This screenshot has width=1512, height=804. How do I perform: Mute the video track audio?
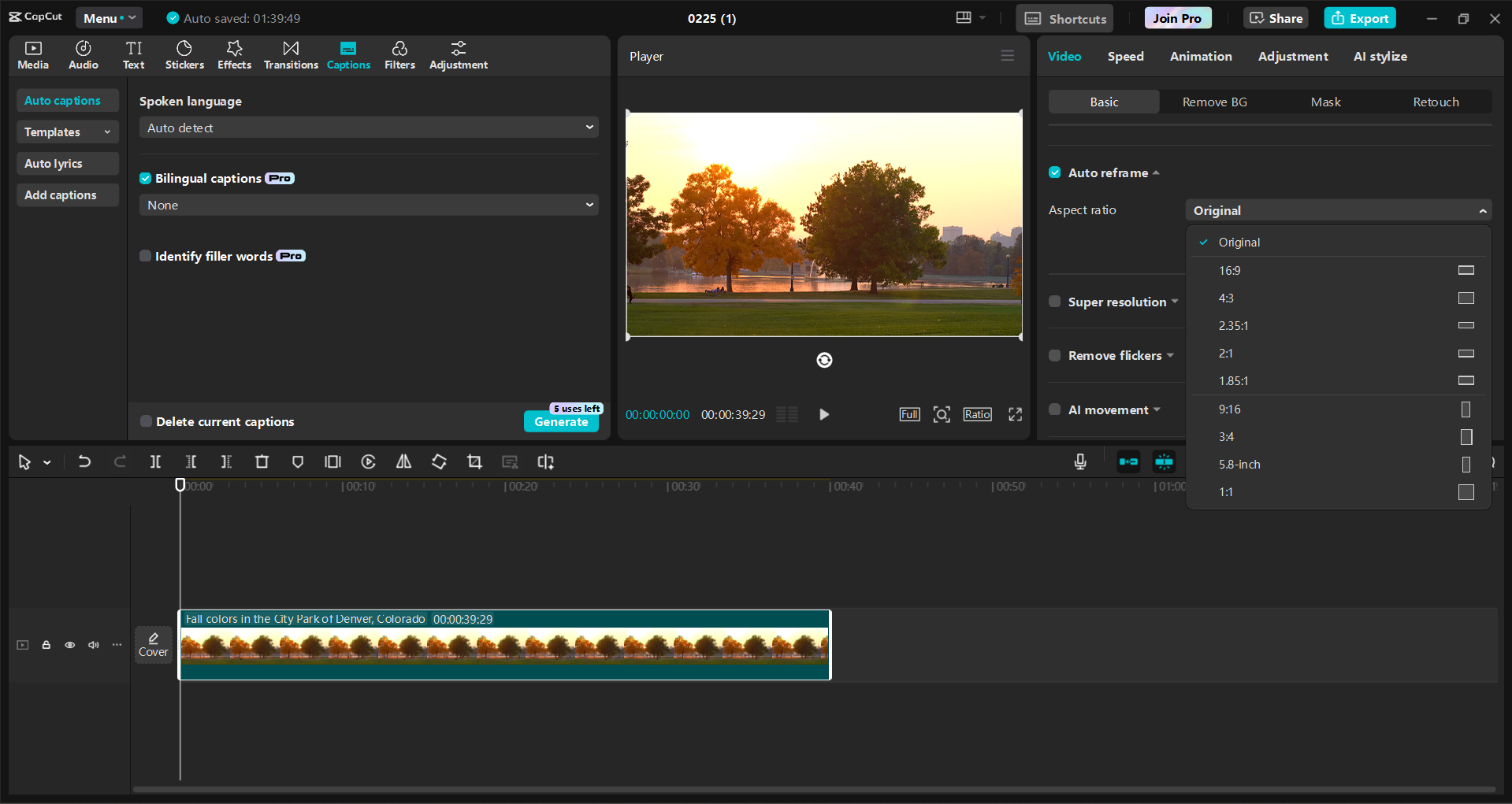click(x=93, y=644)
